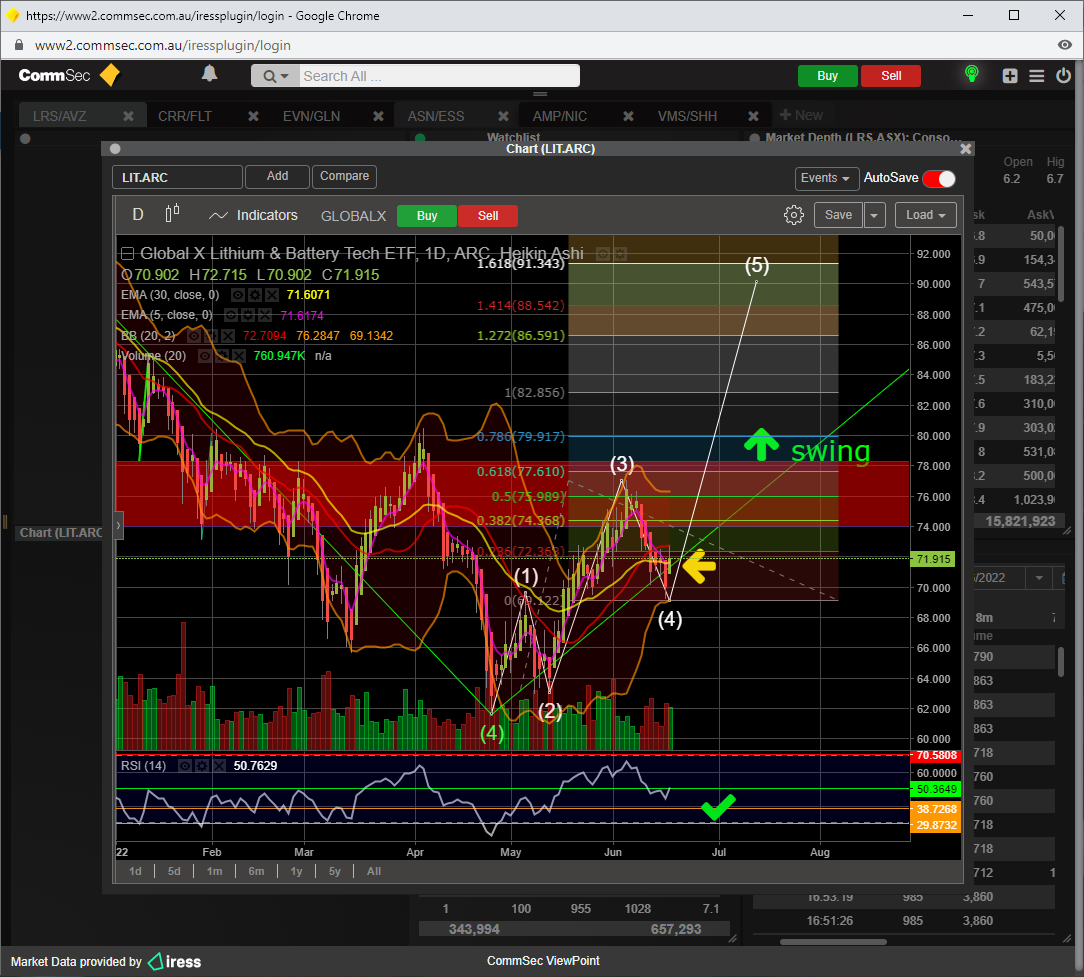Viewport: 1084px width, 977px height.
Task: Add a new widget with plus icon
Action: click(x=1010, y=75)
